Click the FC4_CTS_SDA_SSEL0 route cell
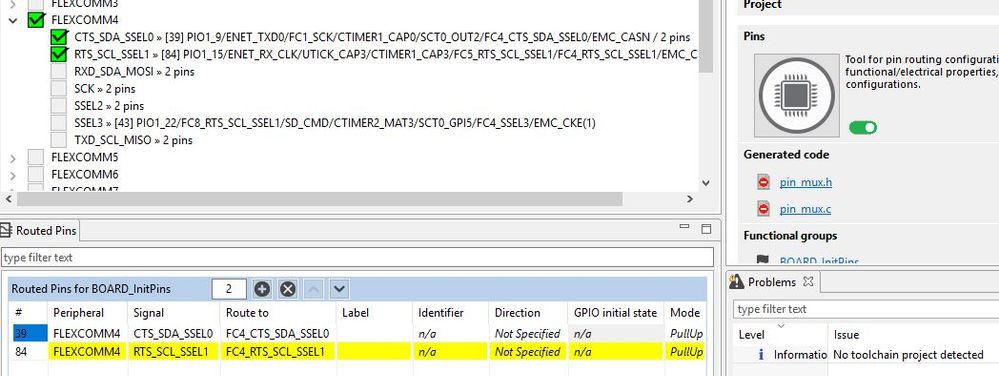 (278, 333)
